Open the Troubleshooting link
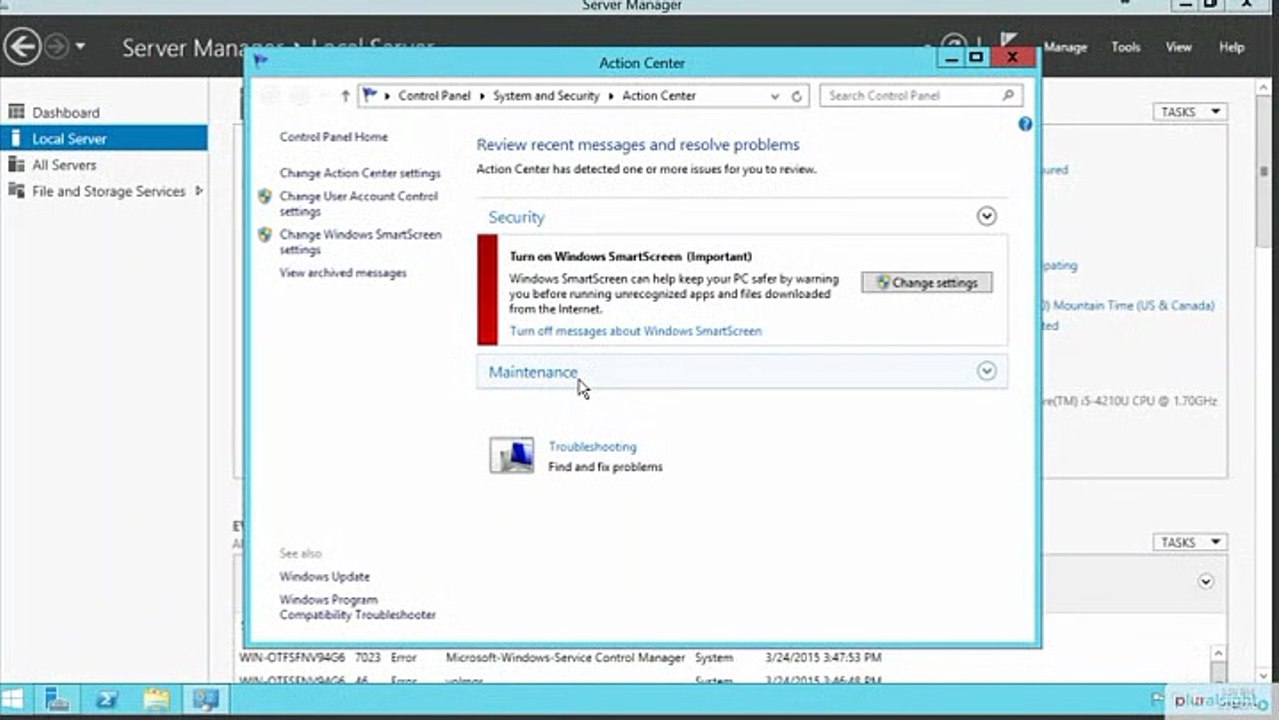The width and height of the screenshot is (1279, 720). tap(592, 447)
